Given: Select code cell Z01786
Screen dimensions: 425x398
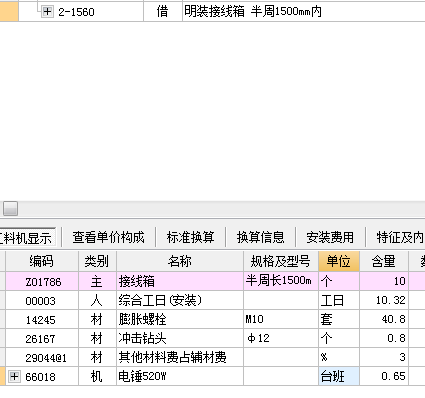Looking at the screenshot, I should (x=42, y=281).
